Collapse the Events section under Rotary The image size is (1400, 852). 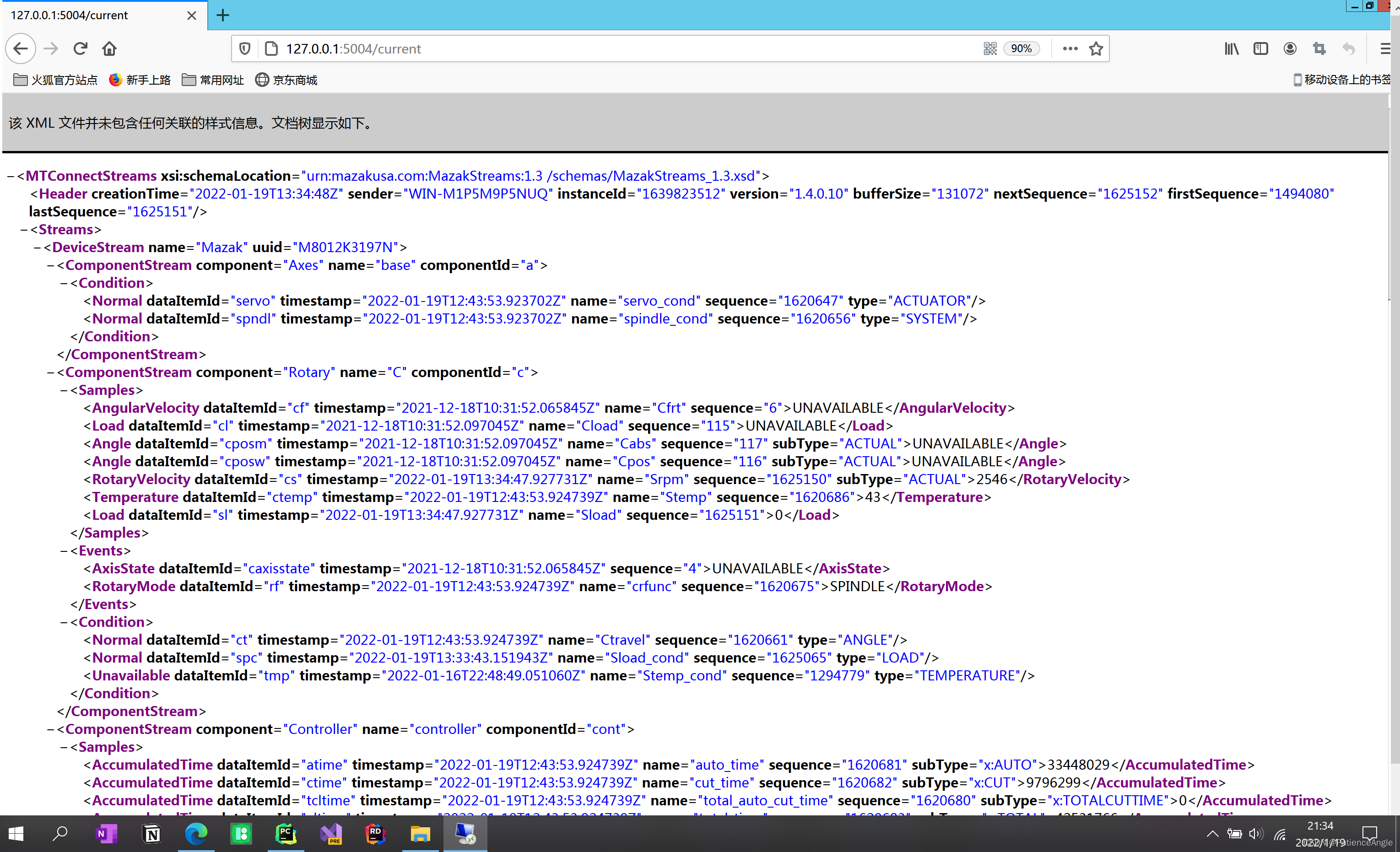coord(64,551)
